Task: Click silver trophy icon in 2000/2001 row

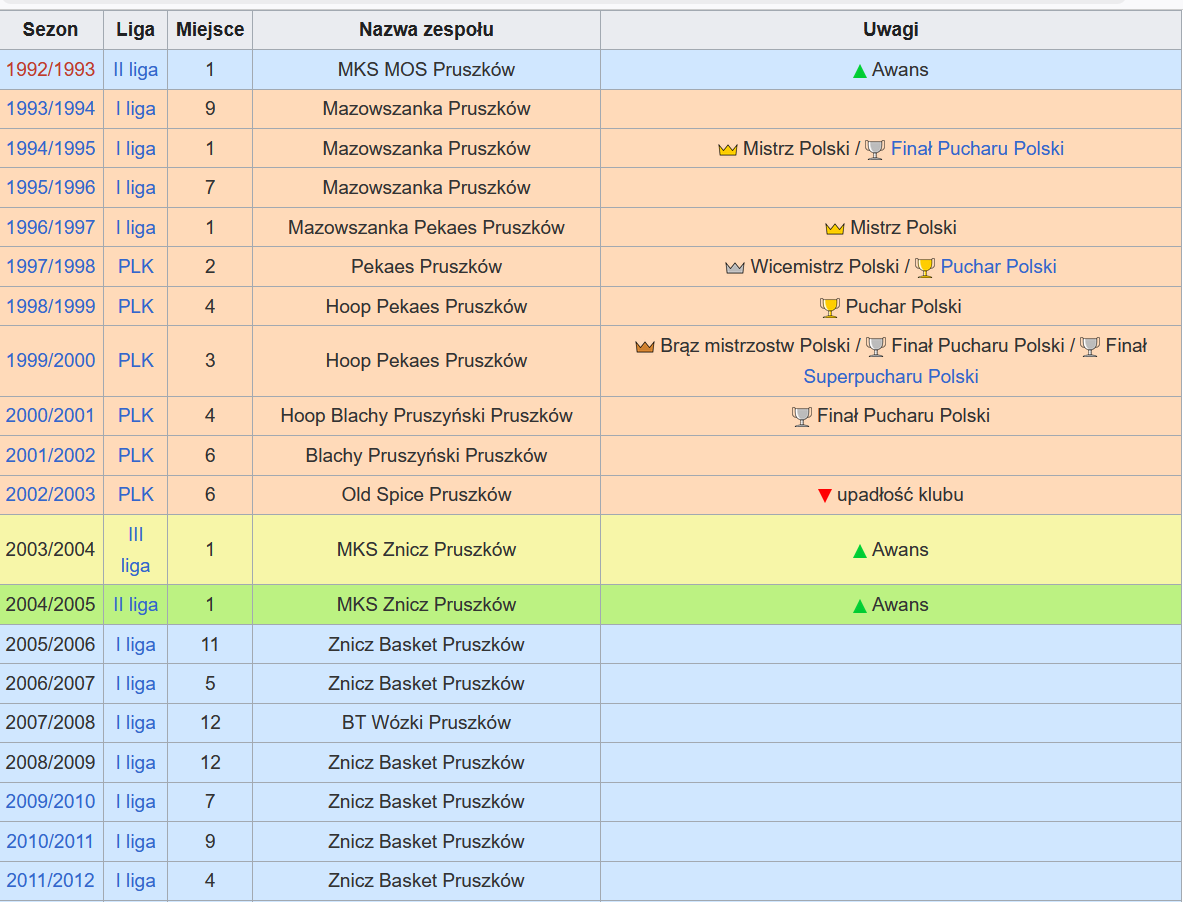Action: tap(801, 416)
